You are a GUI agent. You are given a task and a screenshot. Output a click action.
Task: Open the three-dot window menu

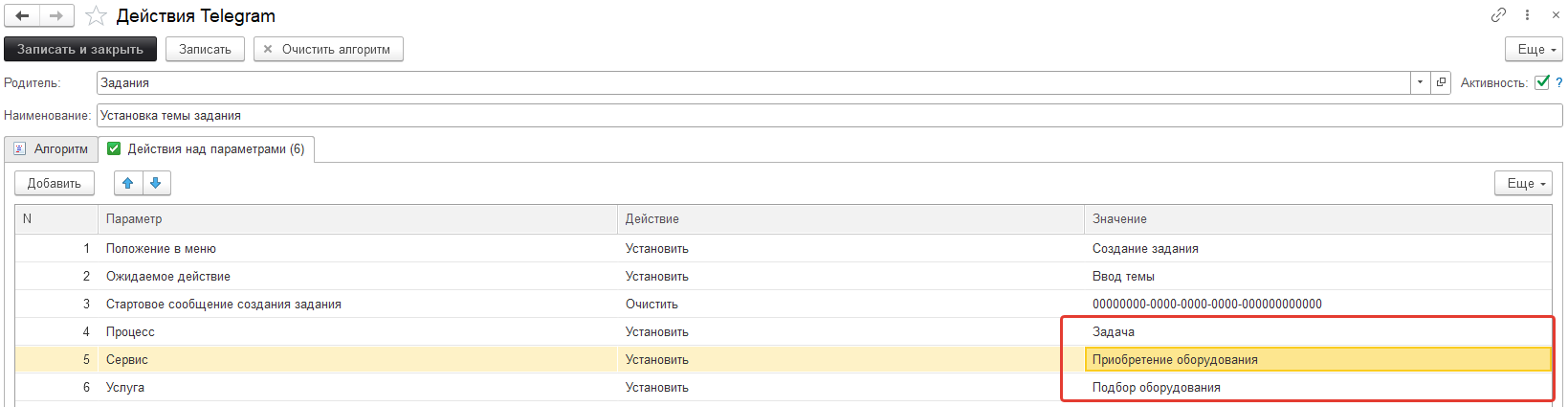(1528, 15)
